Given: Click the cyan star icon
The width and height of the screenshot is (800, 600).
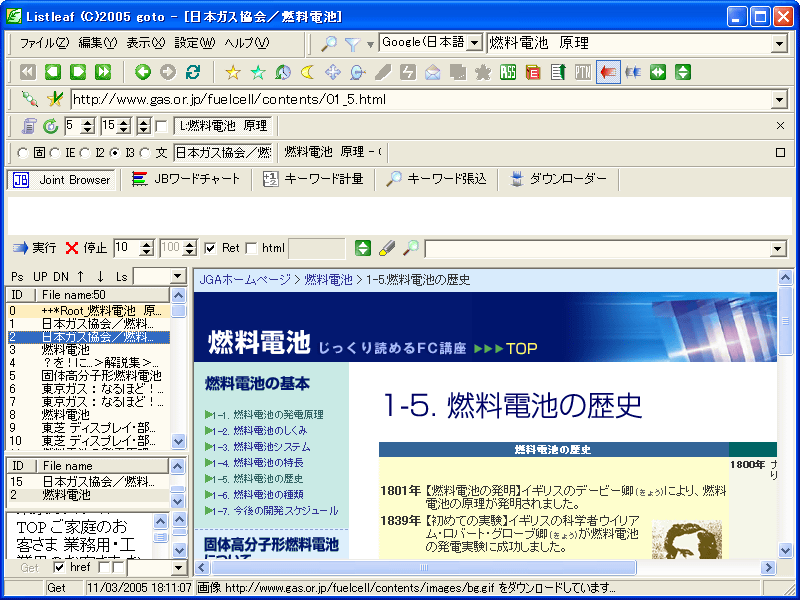Looking at the screenshot, I should (258, 72).
